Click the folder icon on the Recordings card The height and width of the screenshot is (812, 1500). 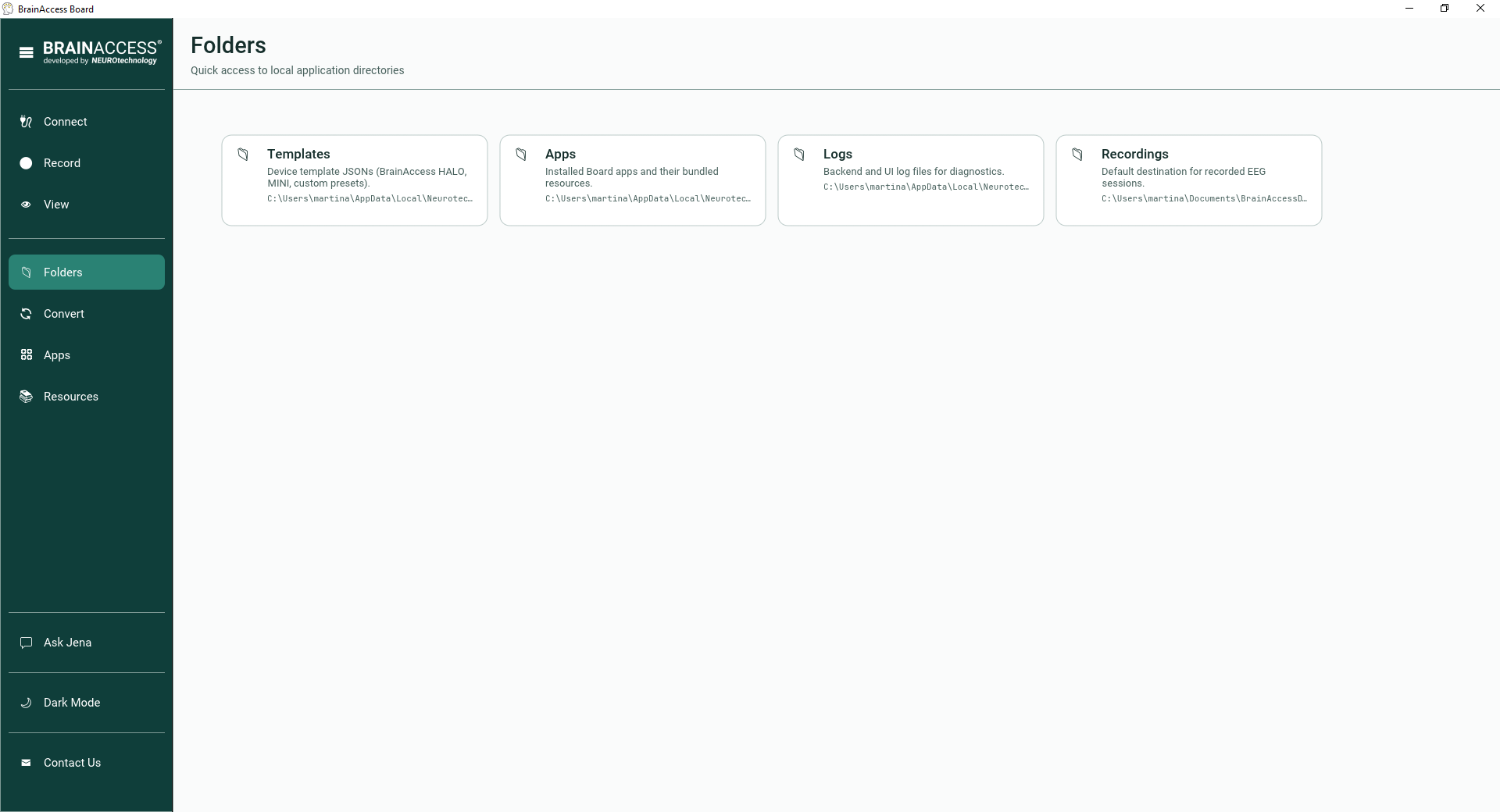(1077, 155)
